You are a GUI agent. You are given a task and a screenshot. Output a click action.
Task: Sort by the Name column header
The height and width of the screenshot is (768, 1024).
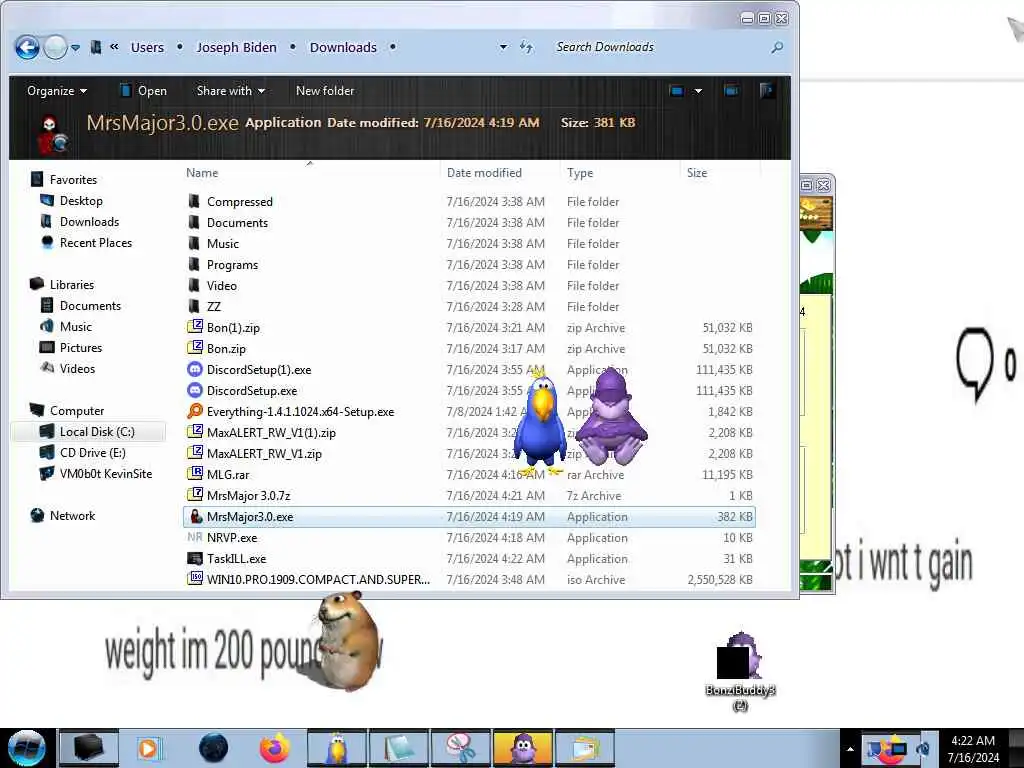point(202,173)
